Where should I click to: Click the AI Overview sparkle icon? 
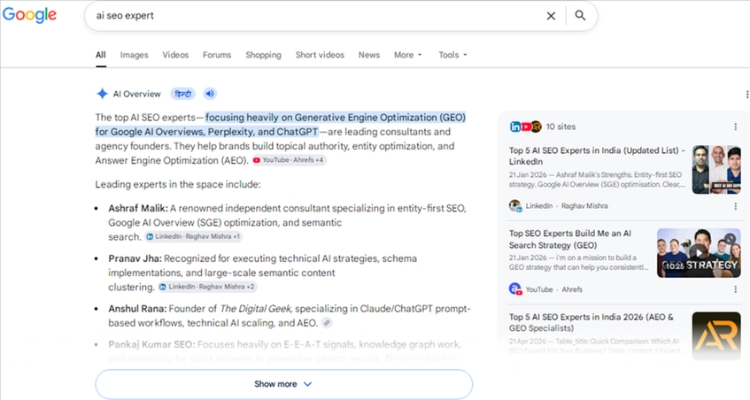tap(102, 94)
